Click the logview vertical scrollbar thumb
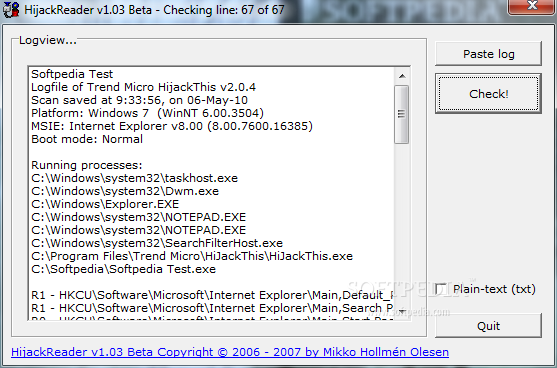Image resolution: width=557 pixels, height=368 pixels. [402, 114]
